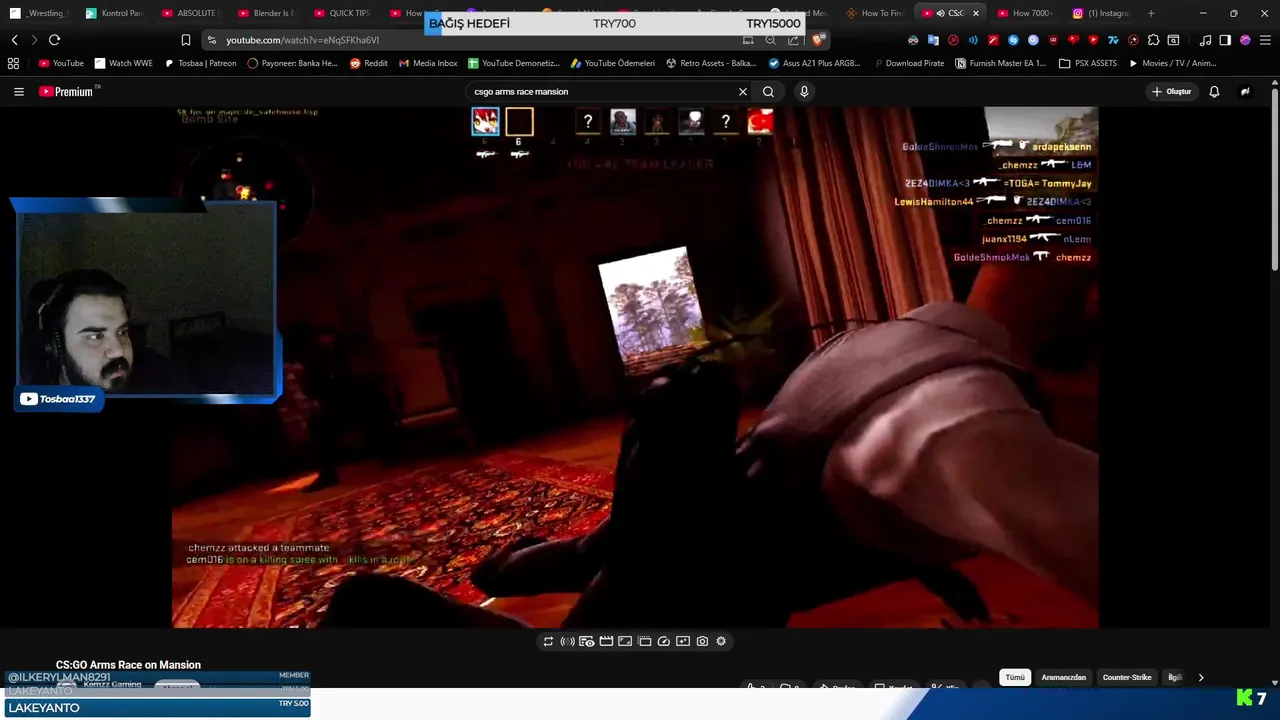Click the sound wave booster icon under the video

[567, 641]
